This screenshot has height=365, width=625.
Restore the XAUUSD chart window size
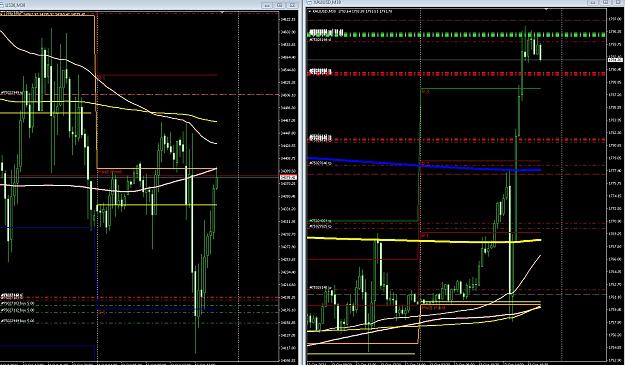tap(605, 2)
